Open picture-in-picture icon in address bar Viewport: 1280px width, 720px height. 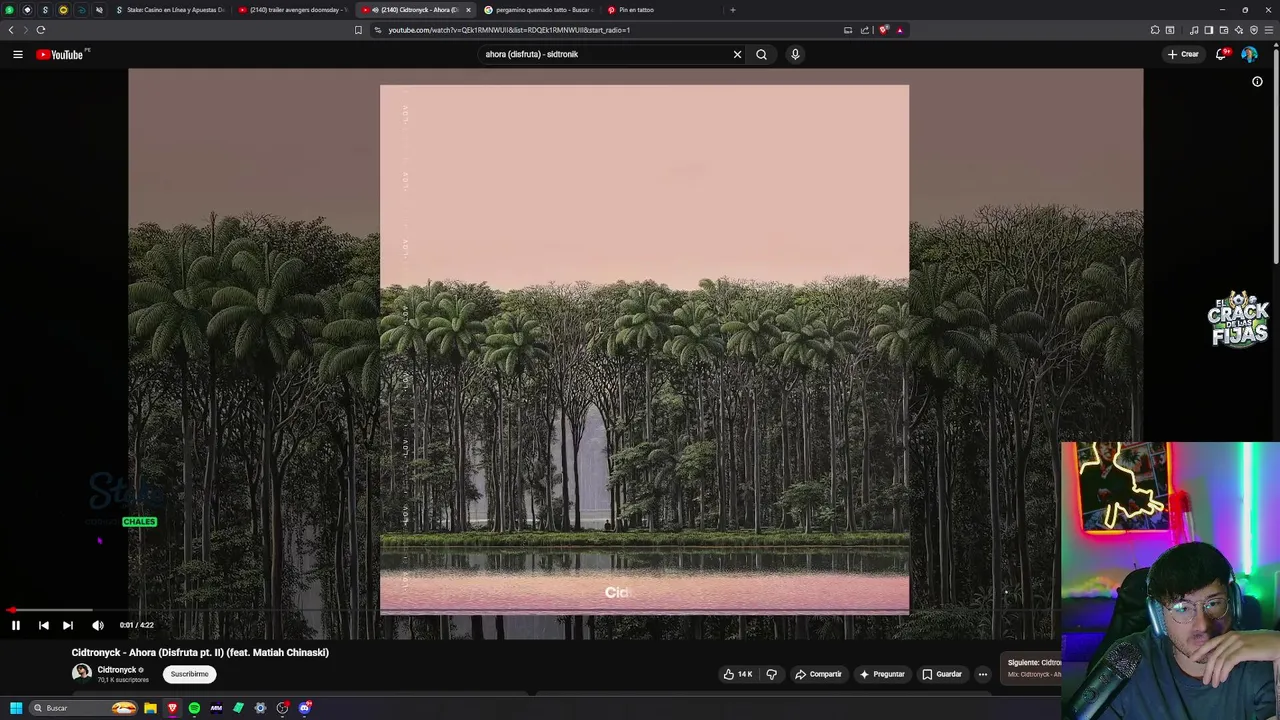[848, 30]
